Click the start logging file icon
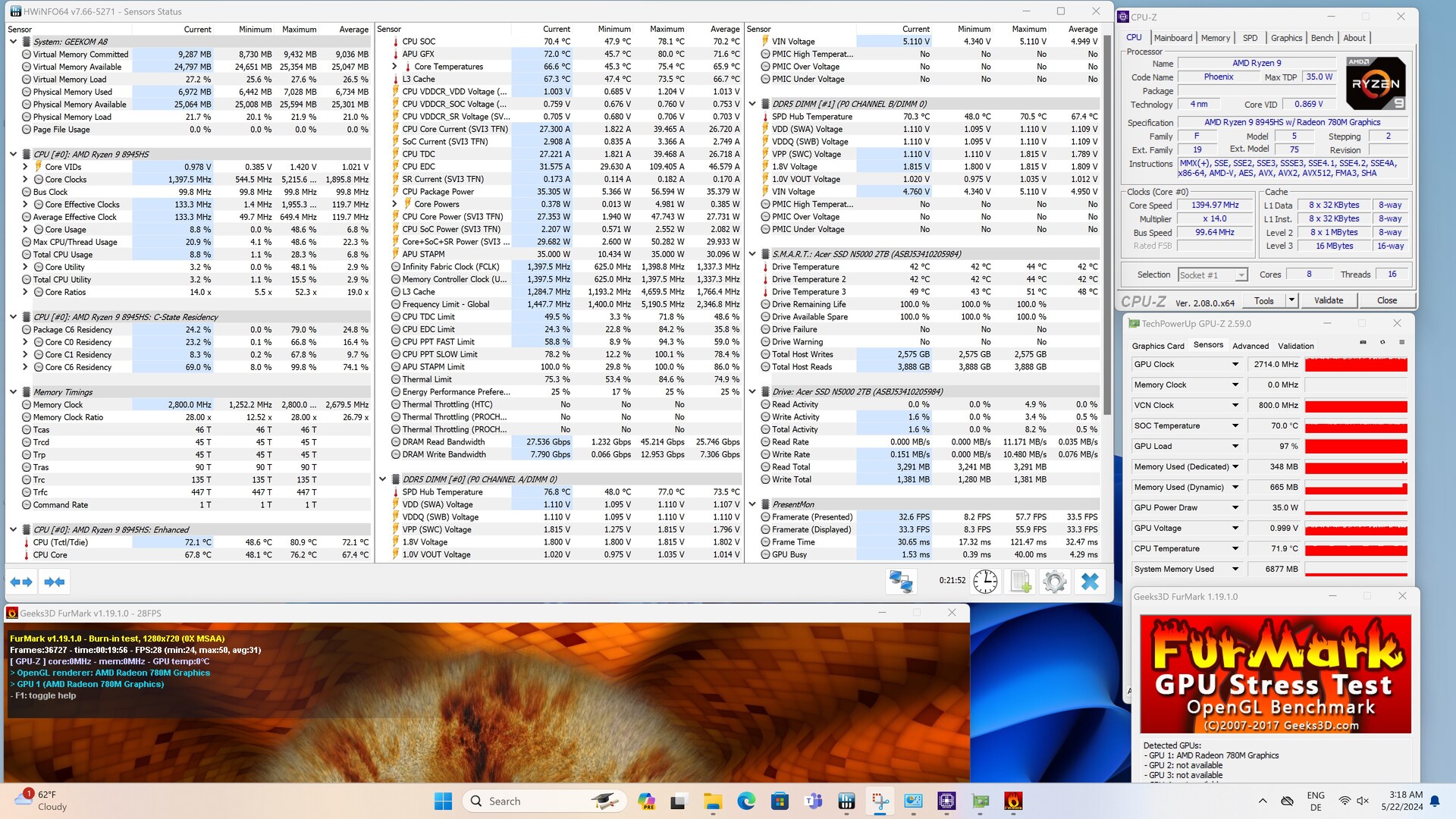The image size is (1456, 819). click(1020, 582)
